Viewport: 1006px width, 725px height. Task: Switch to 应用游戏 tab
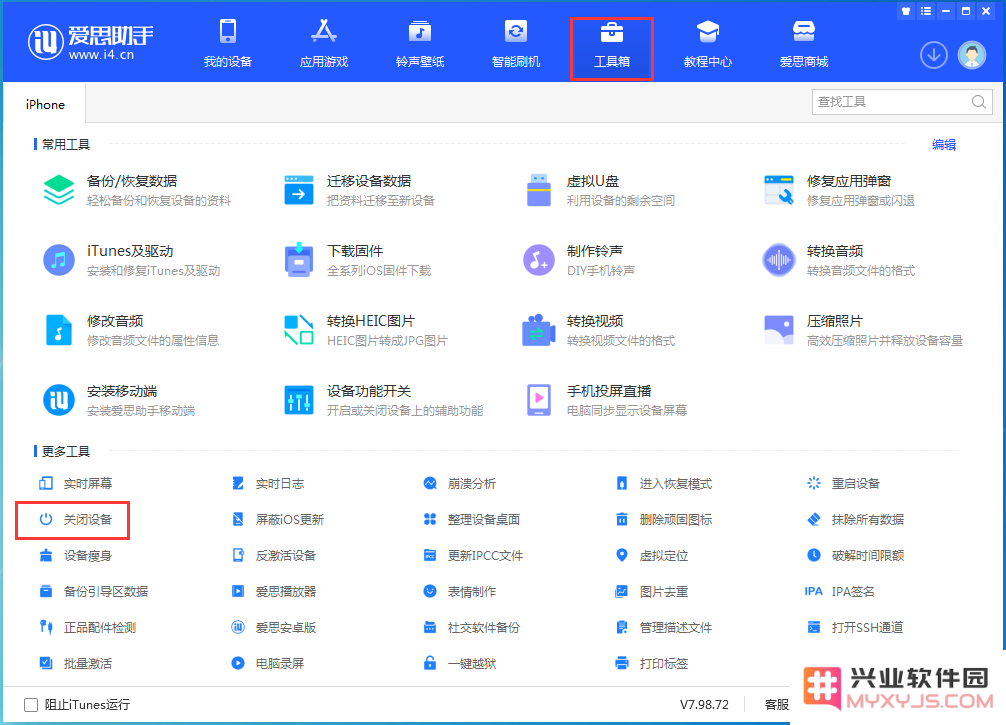pos(324,44)
